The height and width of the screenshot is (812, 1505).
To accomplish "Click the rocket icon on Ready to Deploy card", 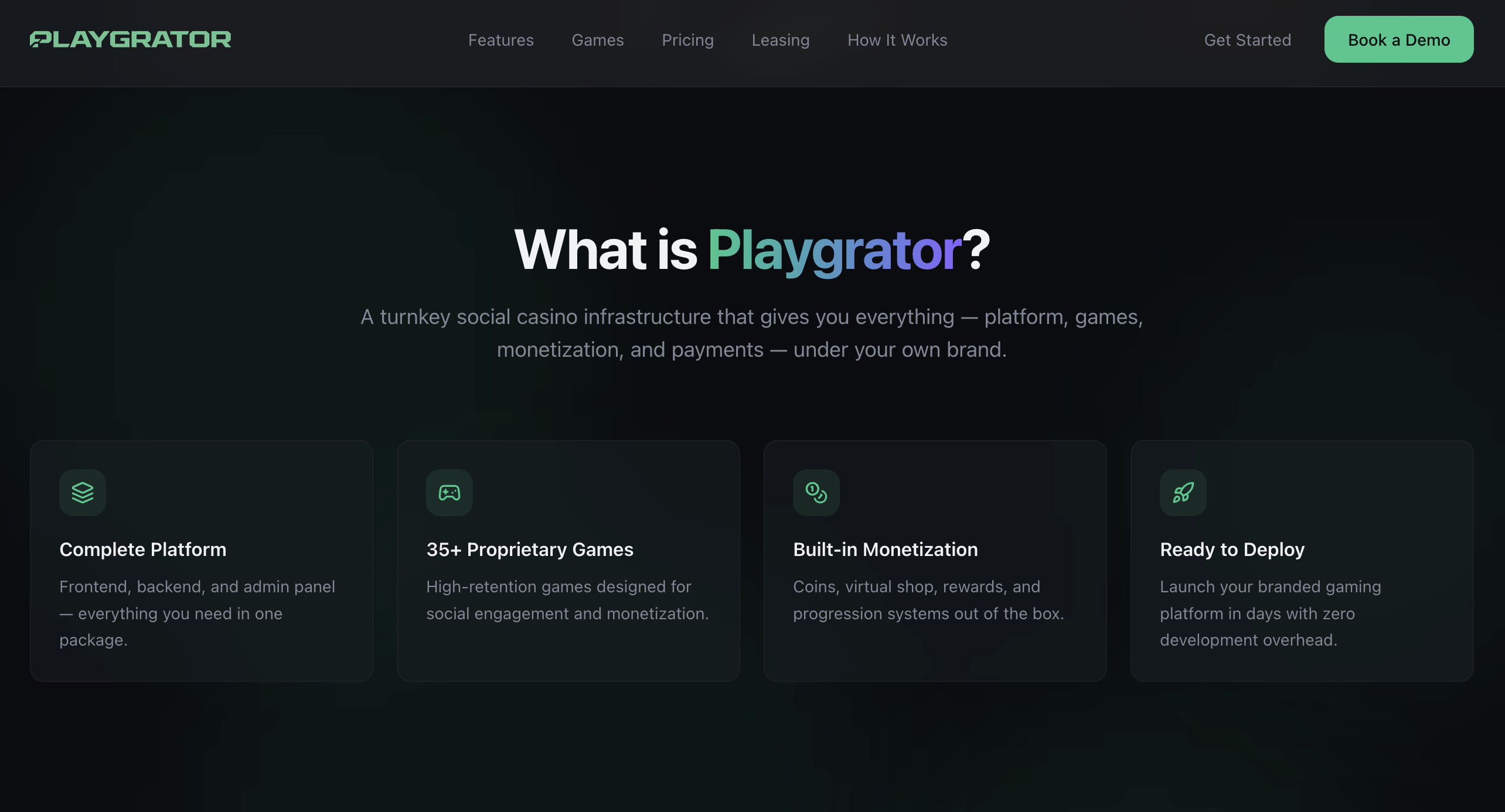I will click(x=1183, y=493).
